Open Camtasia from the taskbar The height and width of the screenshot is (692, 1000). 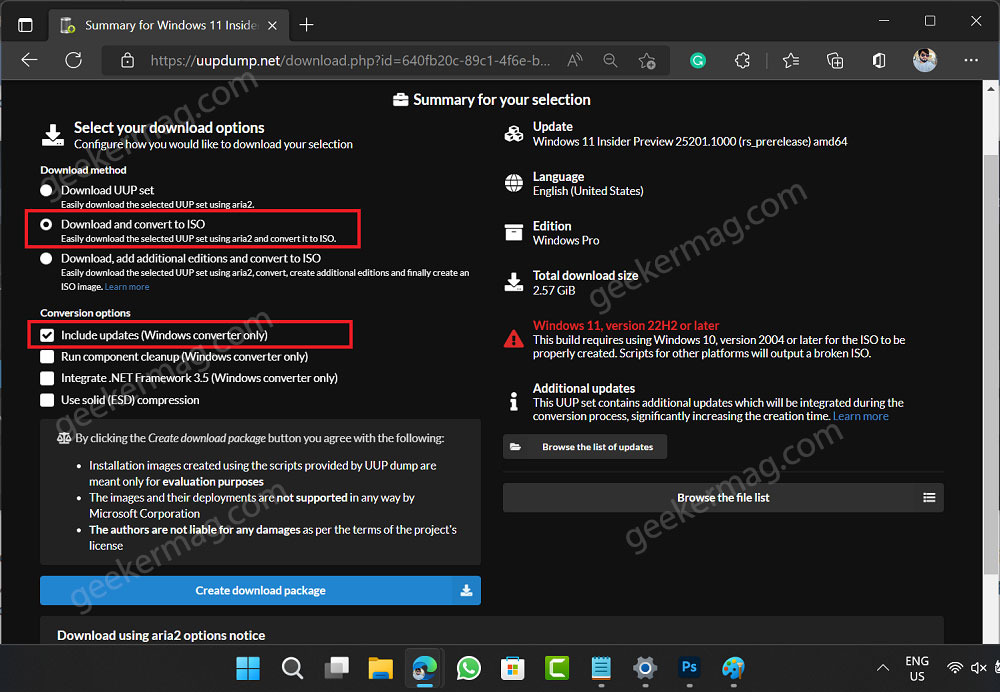point(557,668)
